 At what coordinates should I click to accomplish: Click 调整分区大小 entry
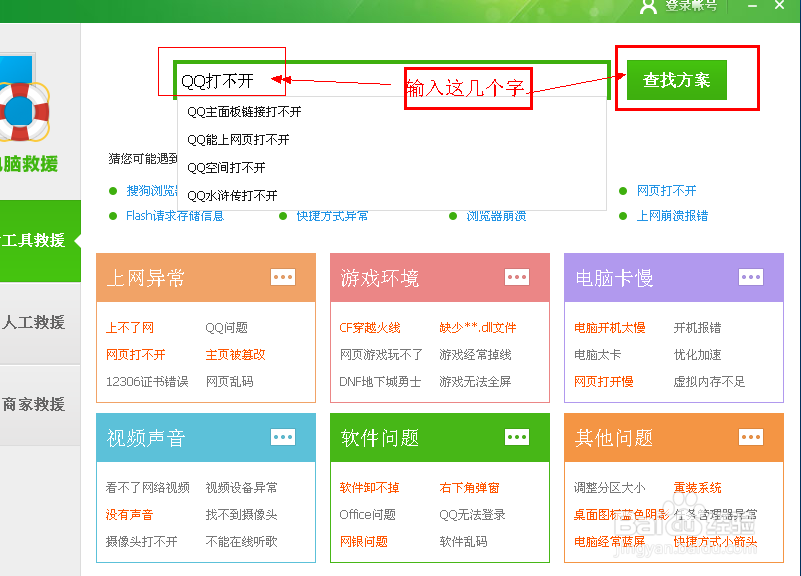coord(609,488)
